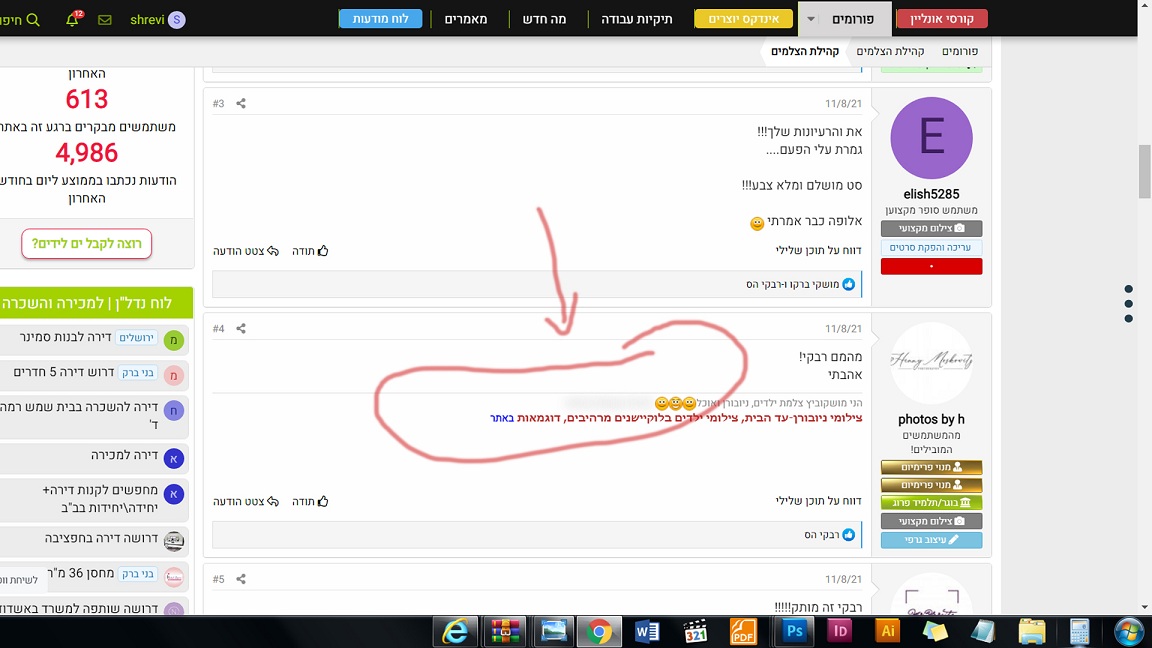Switch to Chrome in the taskbar

pyautogui.click(x=600, y=631)
